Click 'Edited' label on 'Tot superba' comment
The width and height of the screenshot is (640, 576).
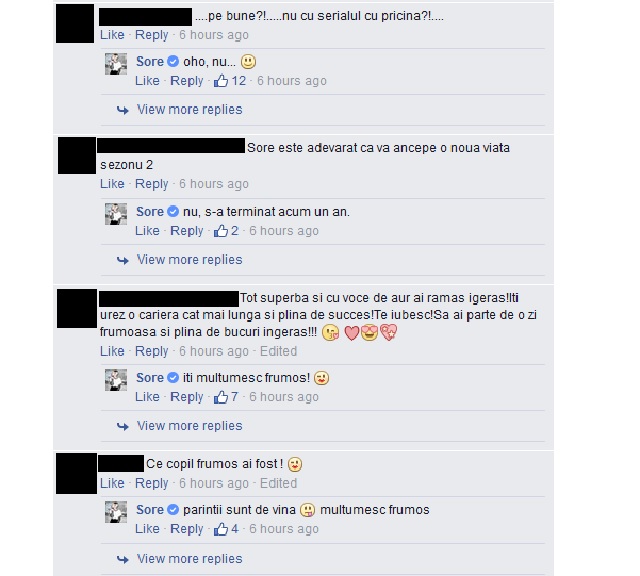278,351
